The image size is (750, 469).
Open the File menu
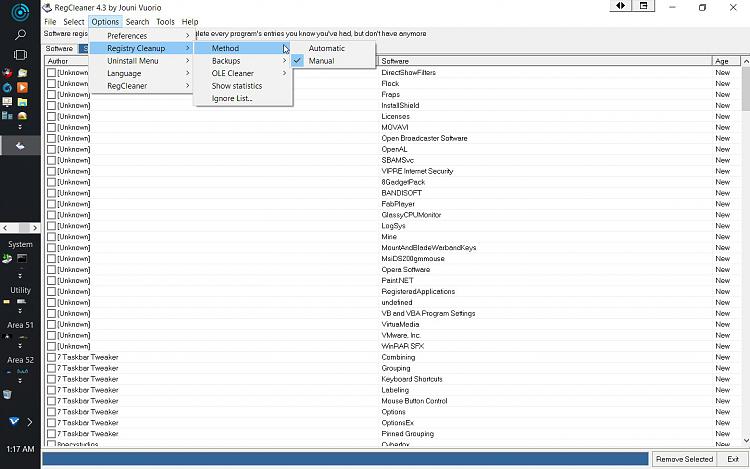click(50, 22)
